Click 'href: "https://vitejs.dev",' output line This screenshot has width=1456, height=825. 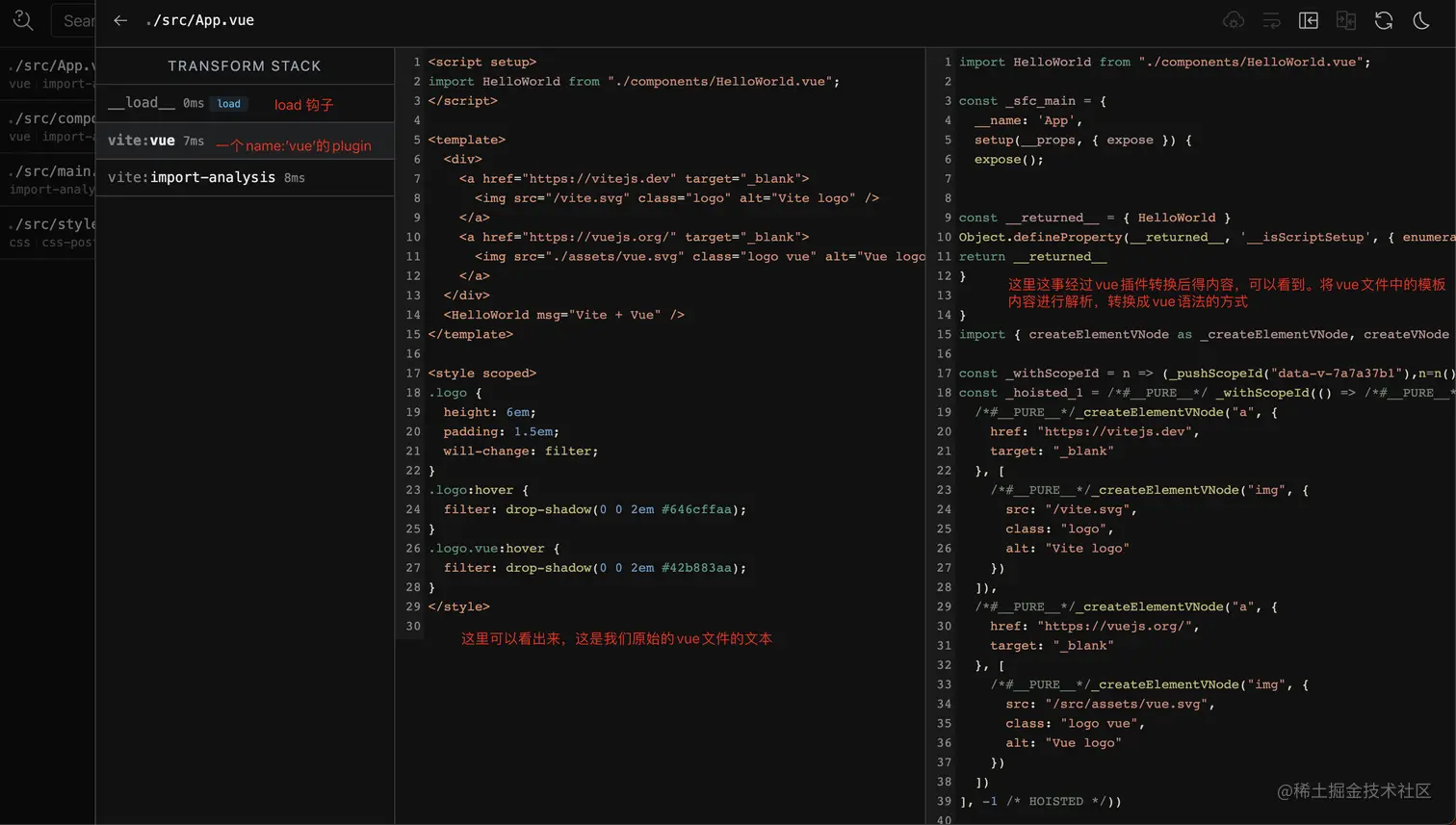click(x=1095, y=432)
